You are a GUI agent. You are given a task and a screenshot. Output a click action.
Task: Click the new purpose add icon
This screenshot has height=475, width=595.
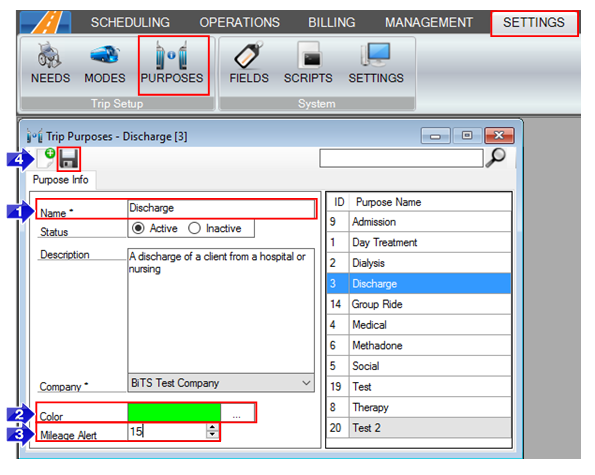pyautogui.click(x=46, y=158)
